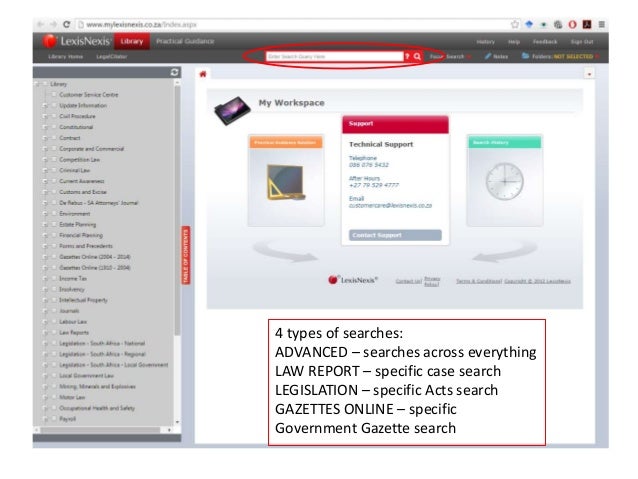This screenshot has width=638, height=479.
Task: Tick the Contract checkbox
Action: pos(54,138)
